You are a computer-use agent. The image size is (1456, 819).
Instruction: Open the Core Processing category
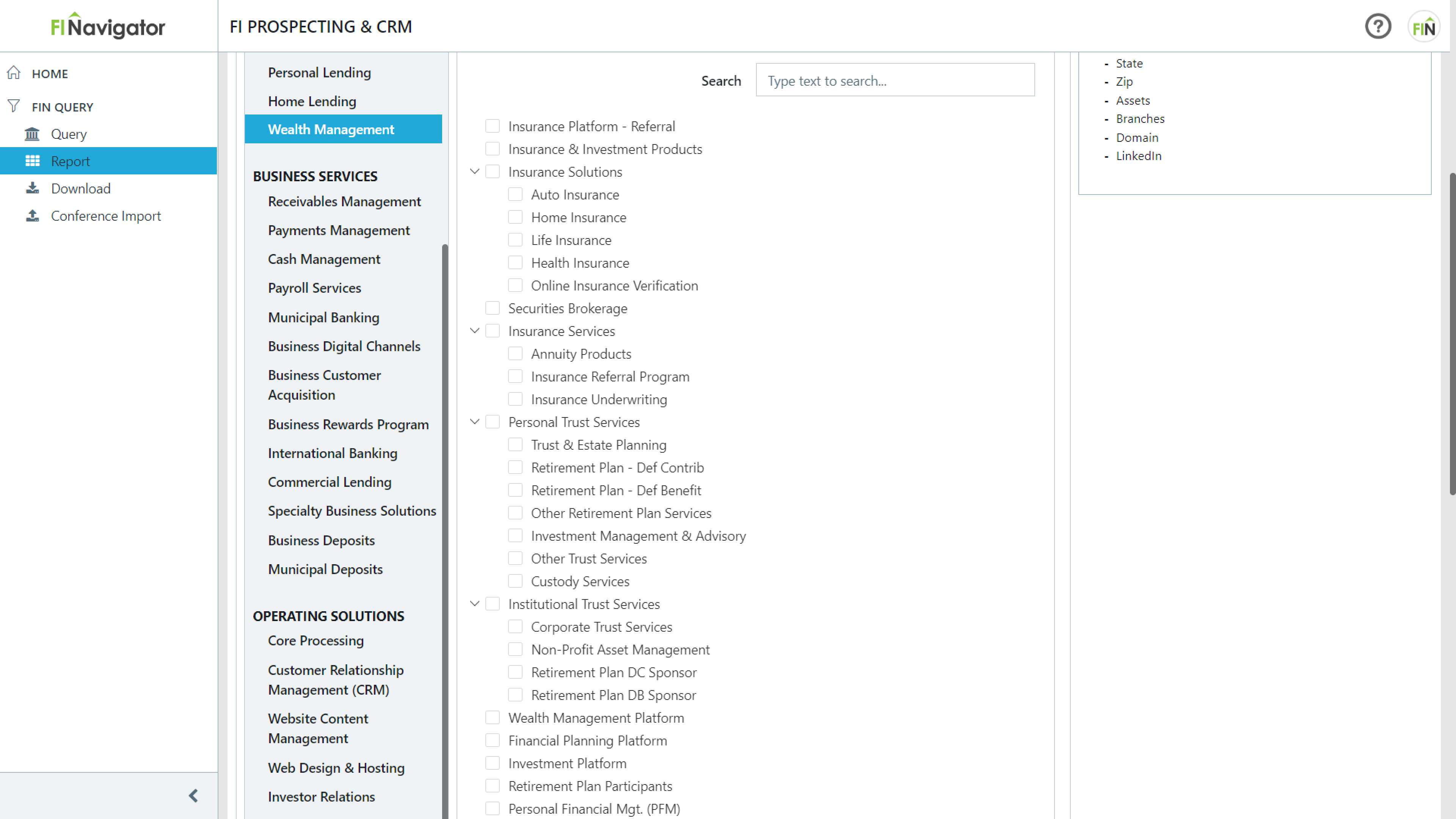316,640
